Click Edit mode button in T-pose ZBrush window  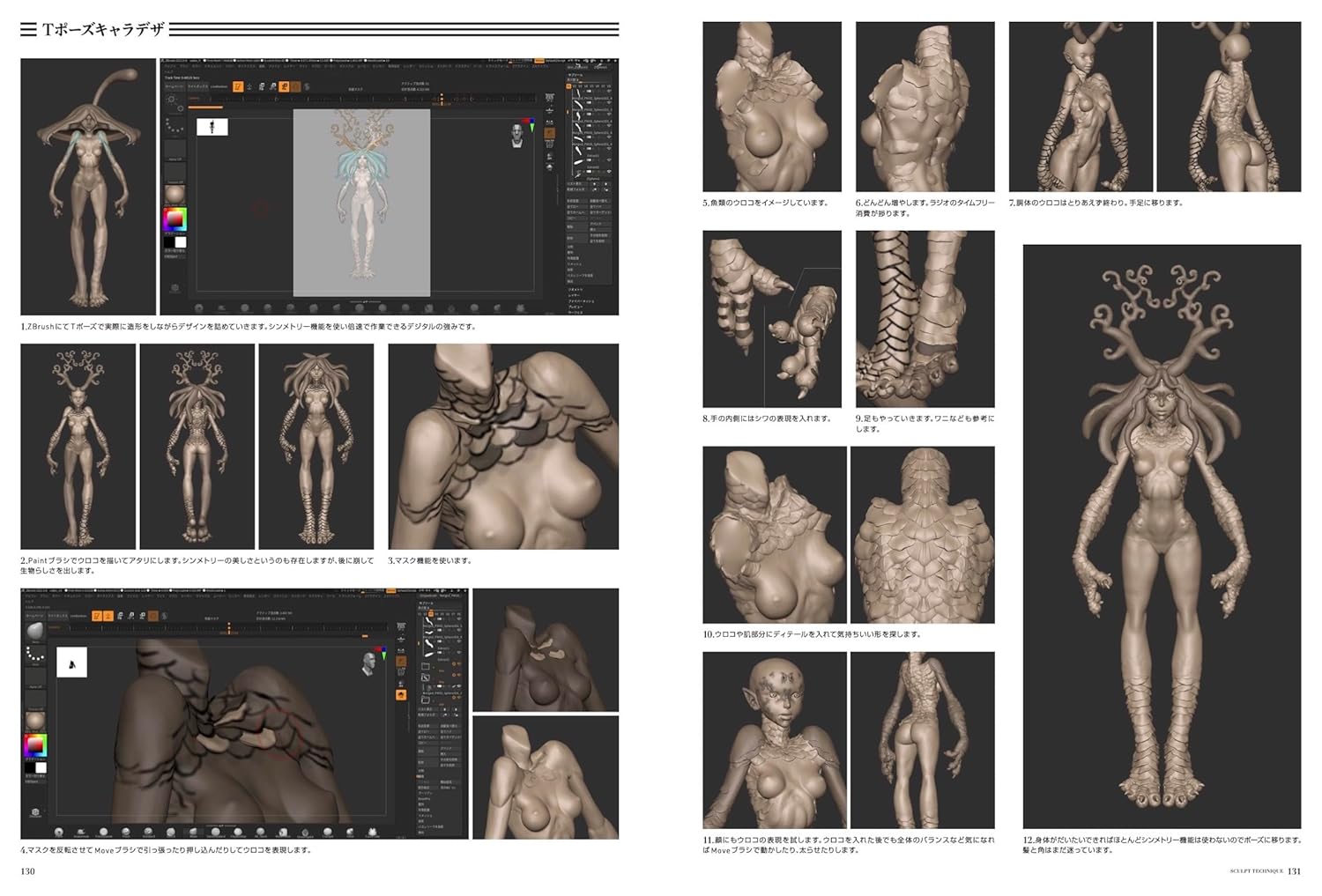[238, 86]
